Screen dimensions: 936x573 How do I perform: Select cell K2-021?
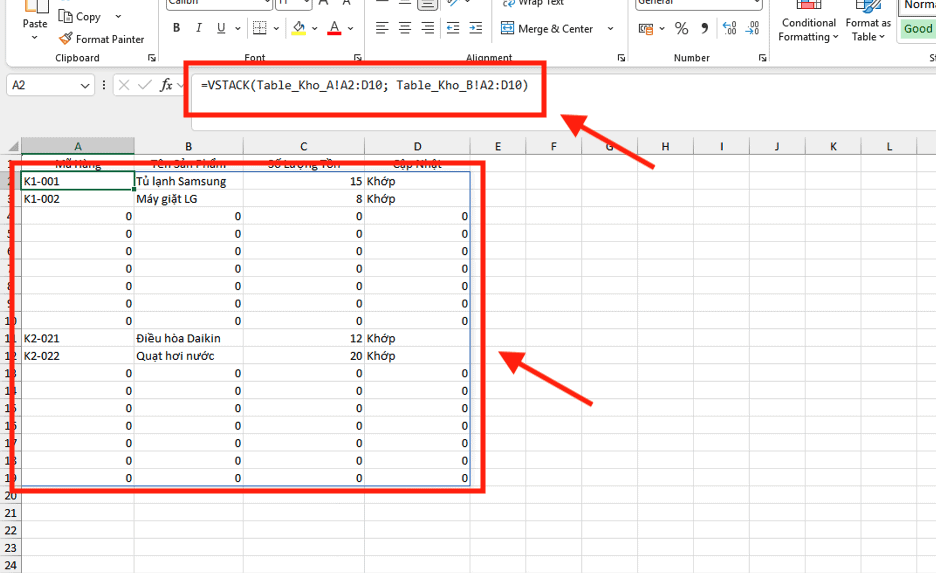(x=78, y=338)
